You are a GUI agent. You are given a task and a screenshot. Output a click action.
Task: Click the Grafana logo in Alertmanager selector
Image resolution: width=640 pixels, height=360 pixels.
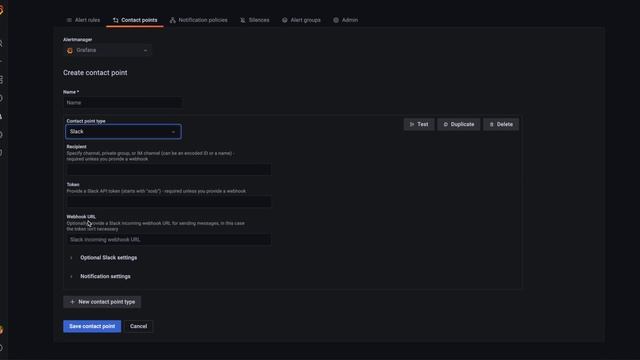70,51
